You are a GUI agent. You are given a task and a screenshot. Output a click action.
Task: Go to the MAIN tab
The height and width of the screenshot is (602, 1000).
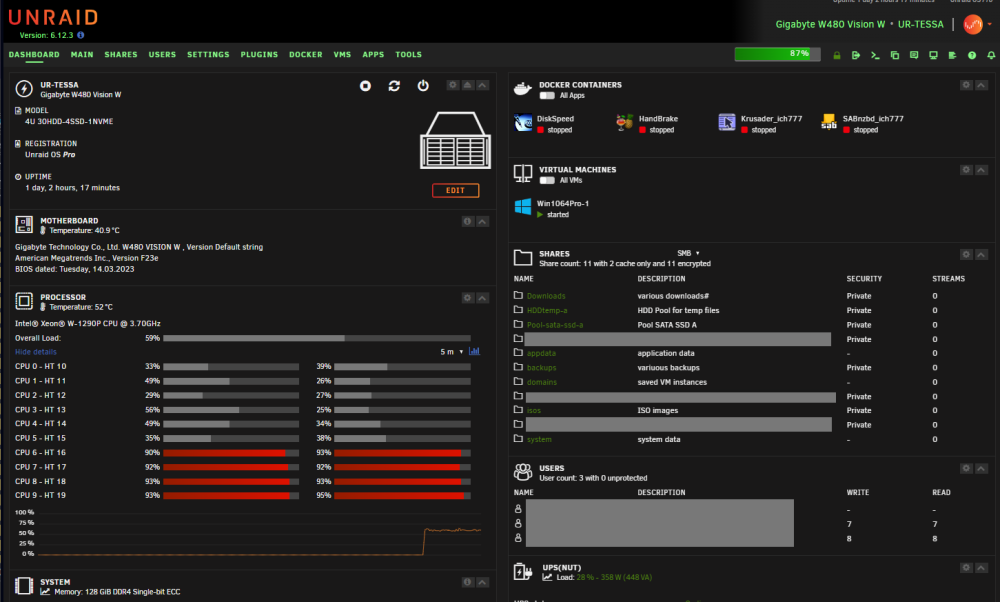pyautogui.click(x=82, y=55)
